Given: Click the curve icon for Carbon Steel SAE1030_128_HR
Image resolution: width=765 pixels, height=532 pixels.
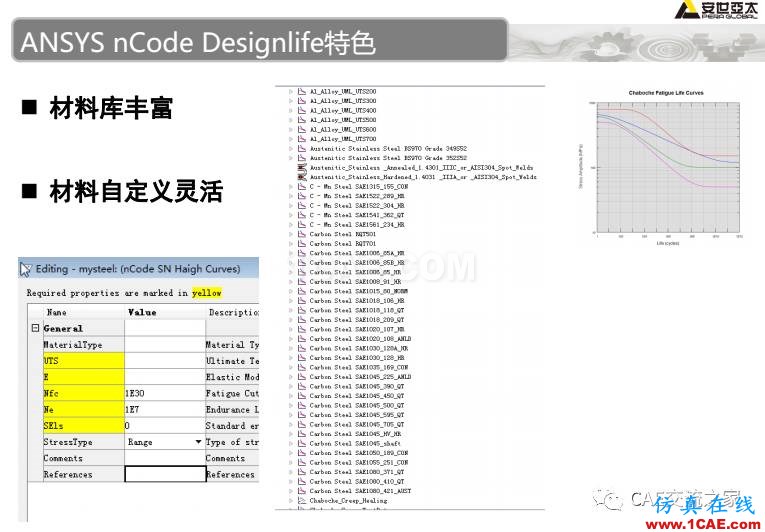Looking at the screenshot, I should (x=302, y=358).
